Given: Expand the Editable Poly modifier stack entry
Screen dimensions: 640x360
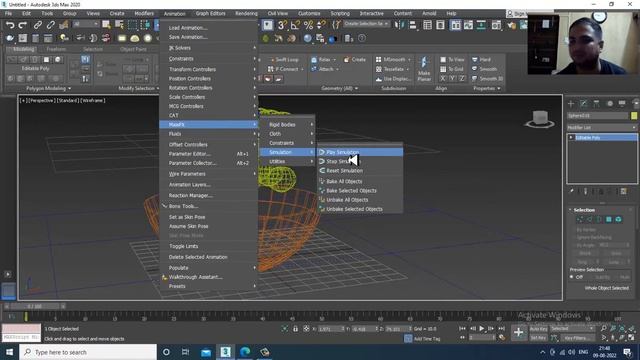Looking at the screenshot, I should [x=571, y=138].
